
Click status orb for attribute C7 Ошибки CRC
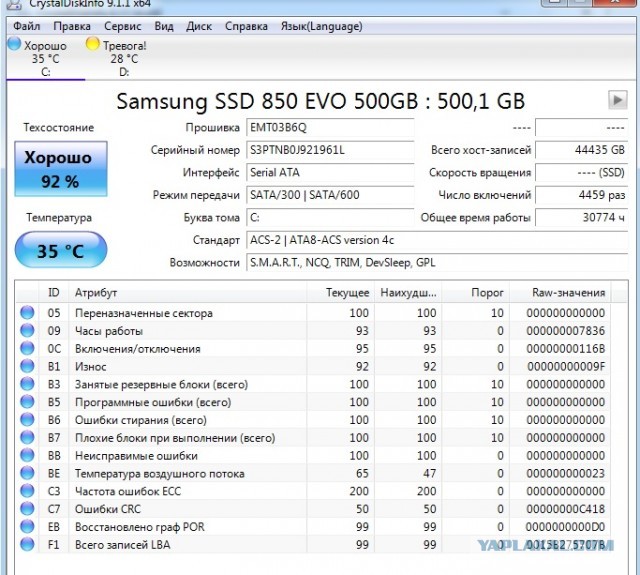click(x=27, y=508)
